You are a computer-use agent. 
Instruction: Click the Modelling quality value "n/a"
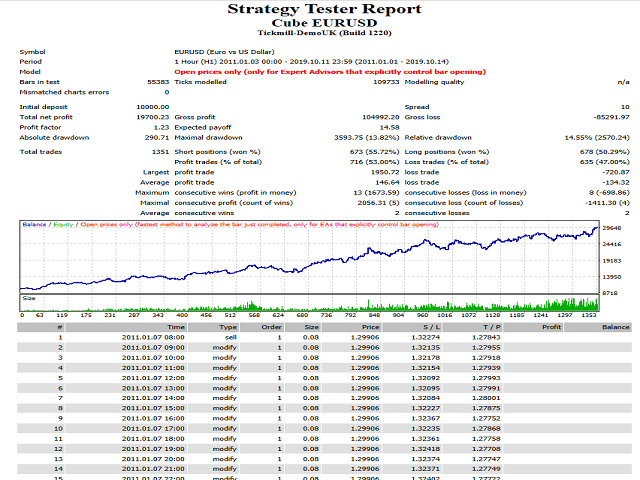coord(624,82)
